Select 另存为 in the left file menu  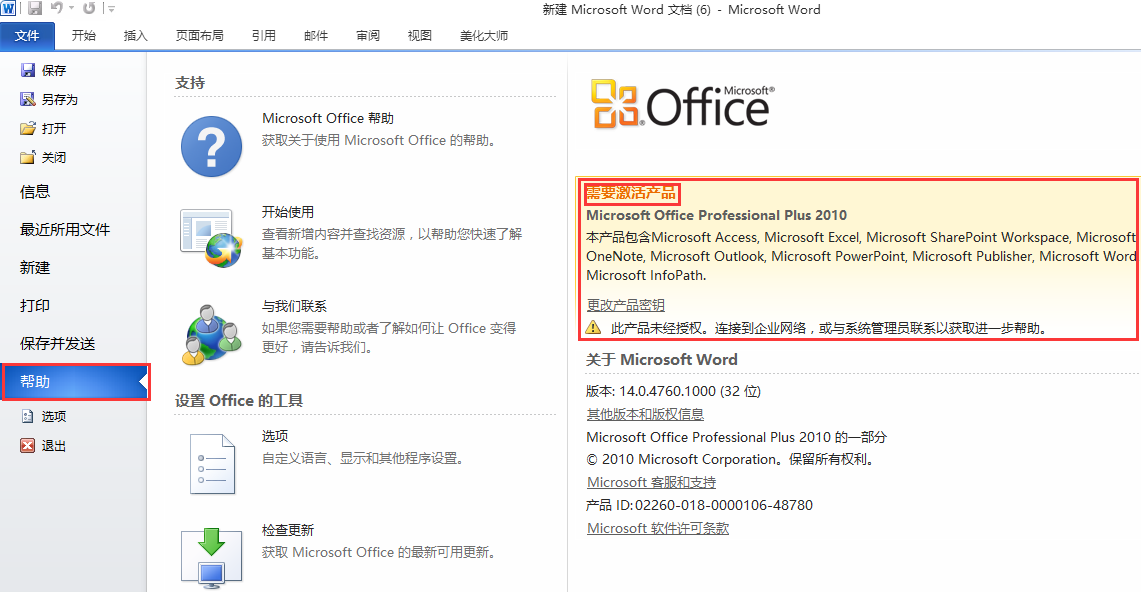pos(59,100)
